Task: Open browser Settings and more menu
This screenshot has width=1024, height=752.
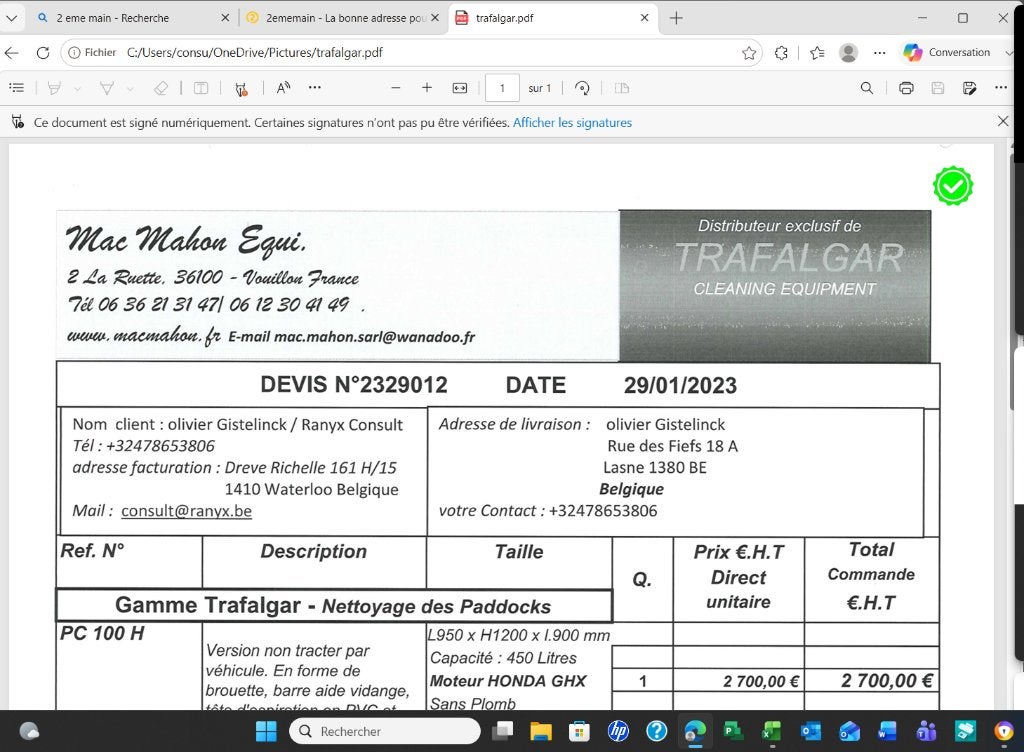Action: (880, 53)
